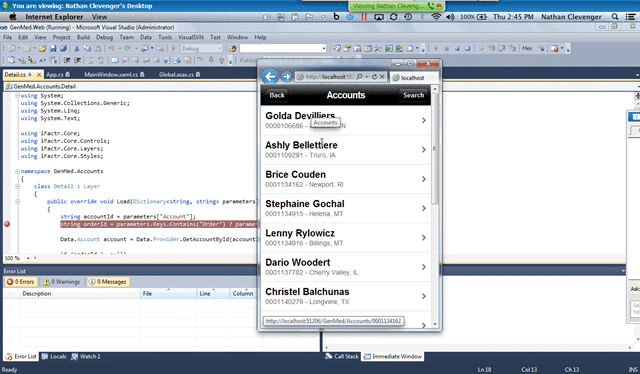The image size is (640, 374).
Task: Go back with the browser's blue back arrow
Action: (x=270, y=76)
